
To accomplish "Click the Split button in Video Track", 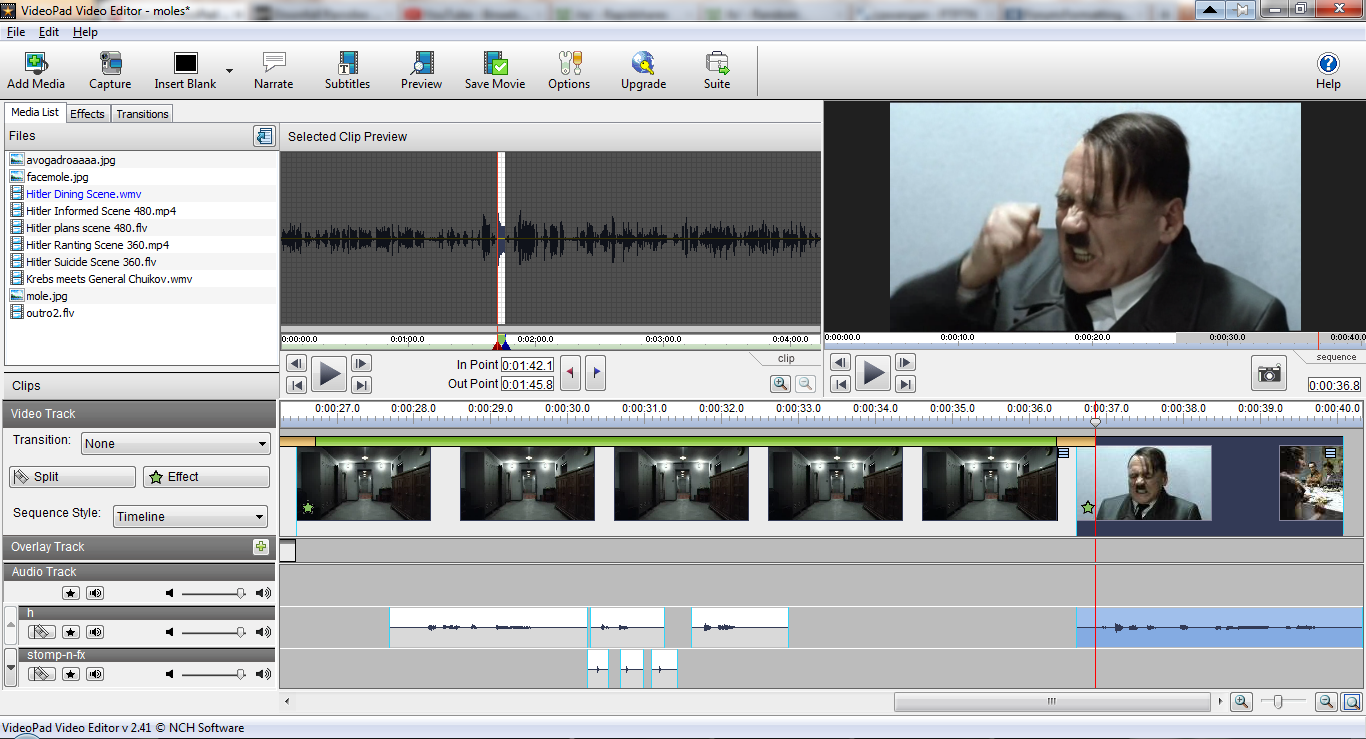I will pos(72,477).
